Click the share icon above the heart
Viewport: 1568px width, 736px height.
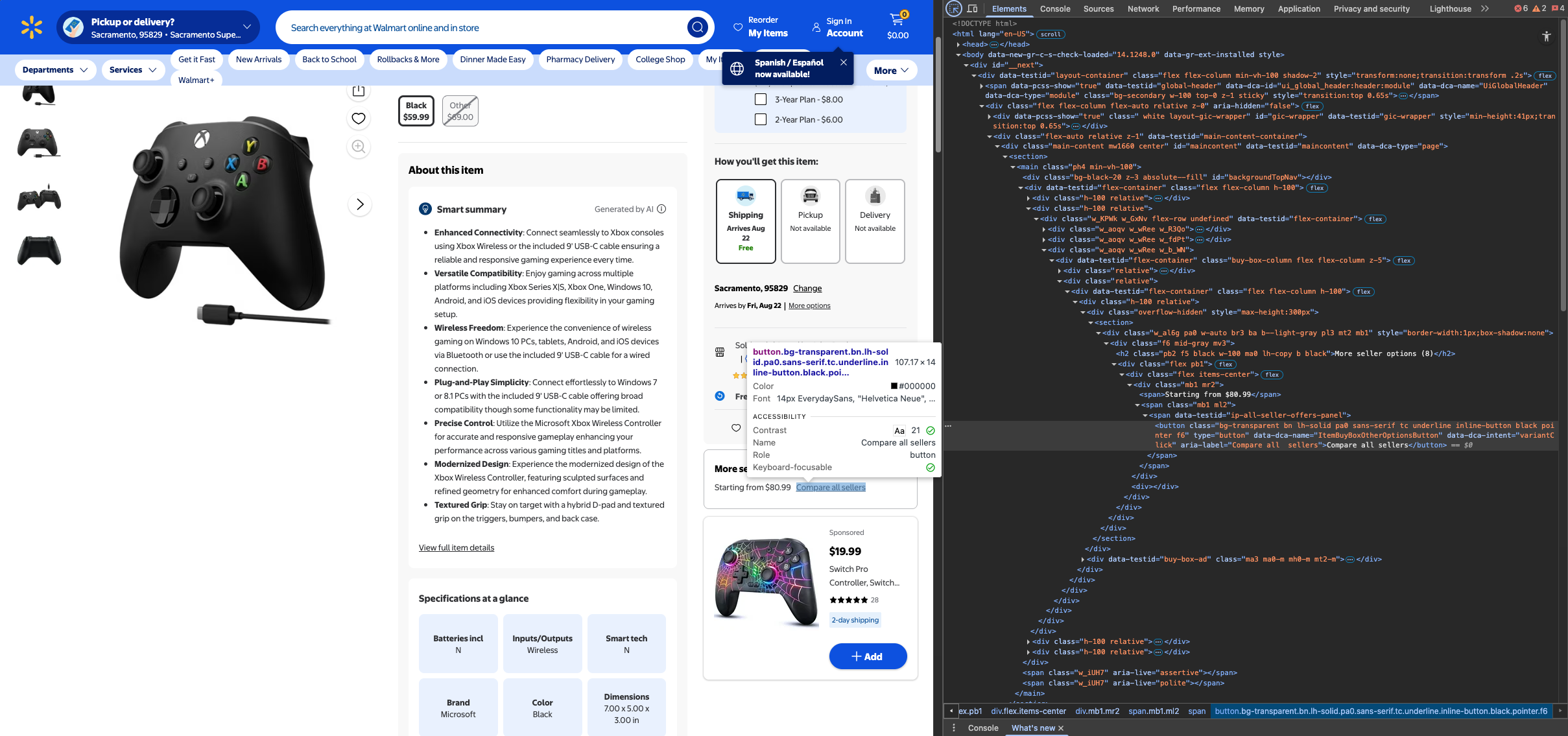coord(359,91)
